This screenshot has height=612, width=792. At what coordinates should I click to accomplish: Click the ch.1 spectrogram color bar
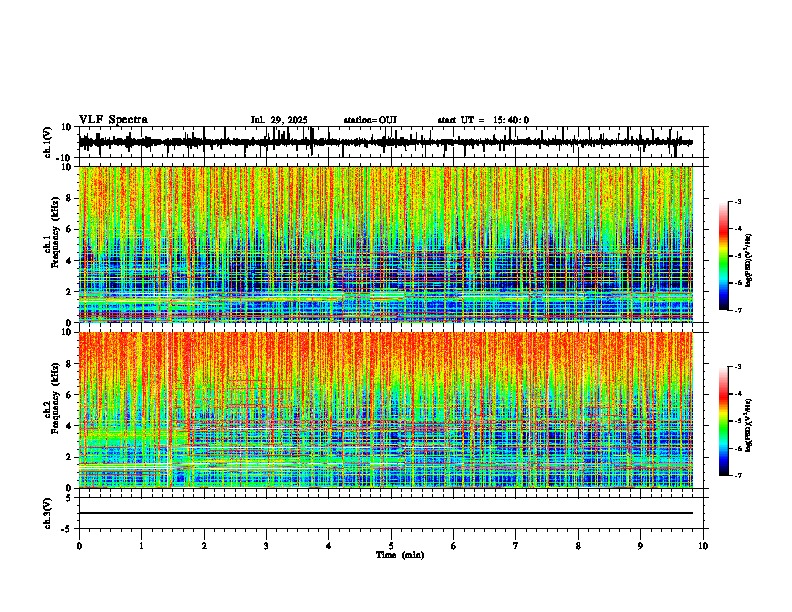pos(724,256)
